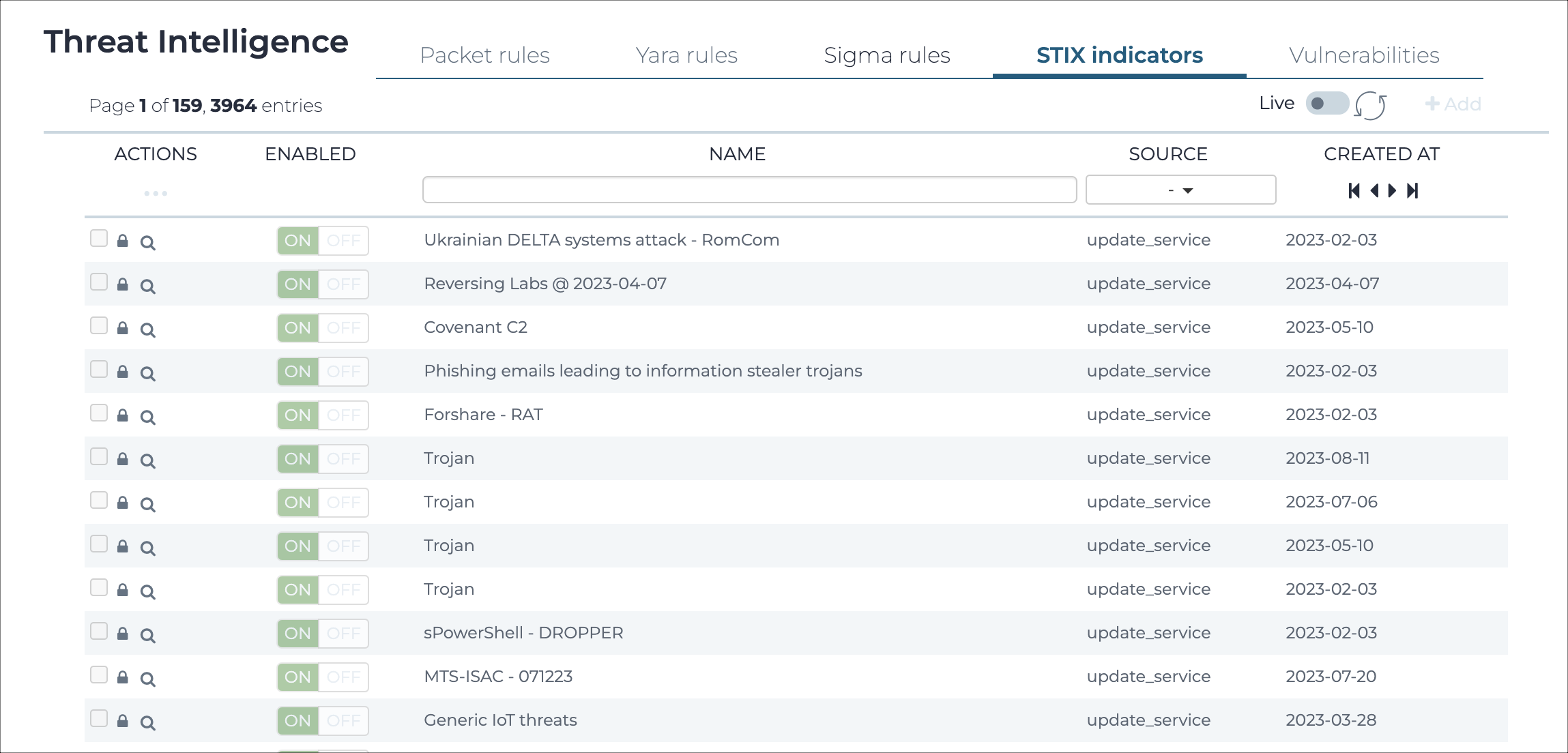Inspect the Covenant C2 indicator
The height and width of the screenshot is (753, 1568).
147,330
